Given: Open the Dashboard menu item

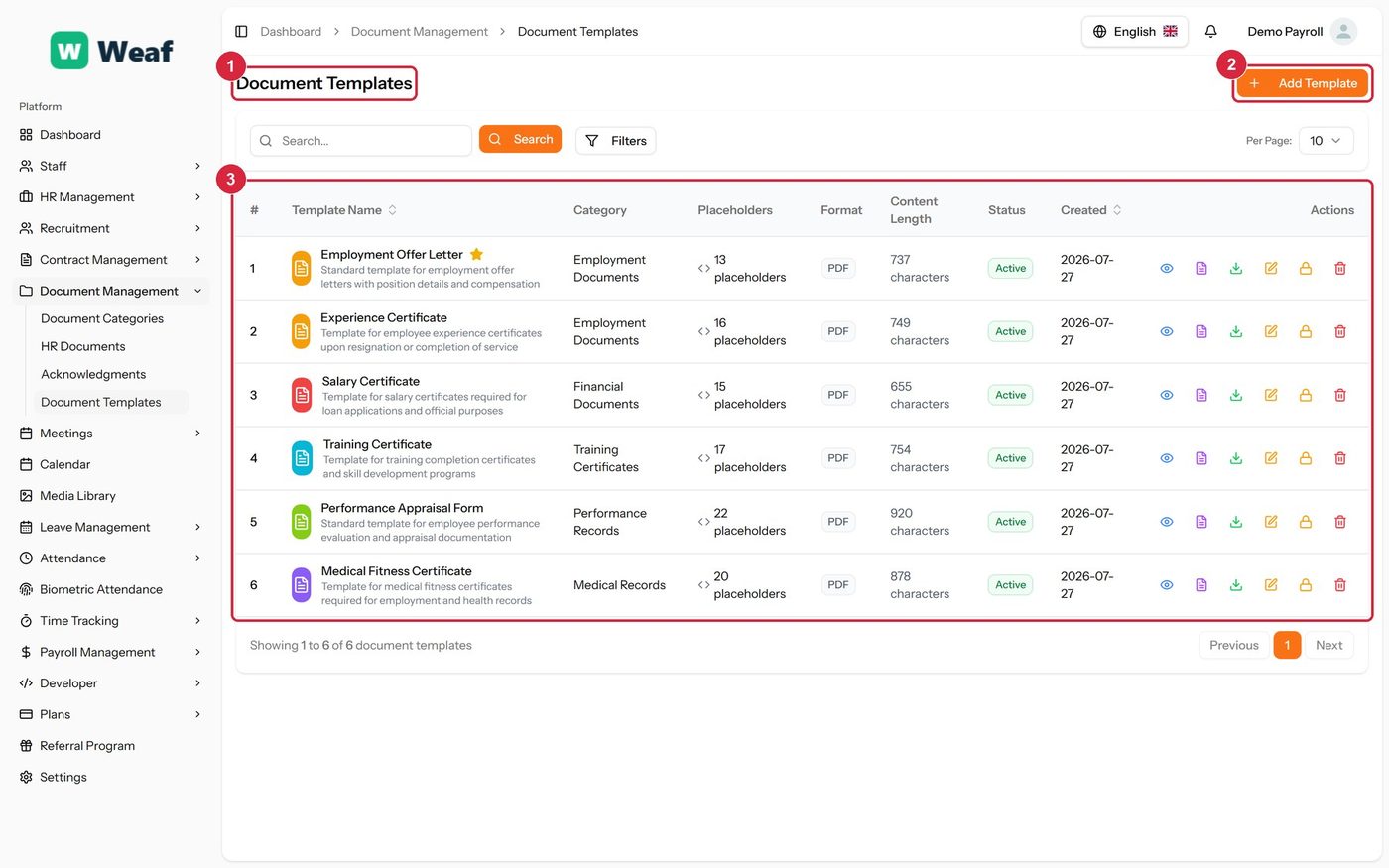Looking at the screenshot, I should pyautogui.click(x=109, y=135).
